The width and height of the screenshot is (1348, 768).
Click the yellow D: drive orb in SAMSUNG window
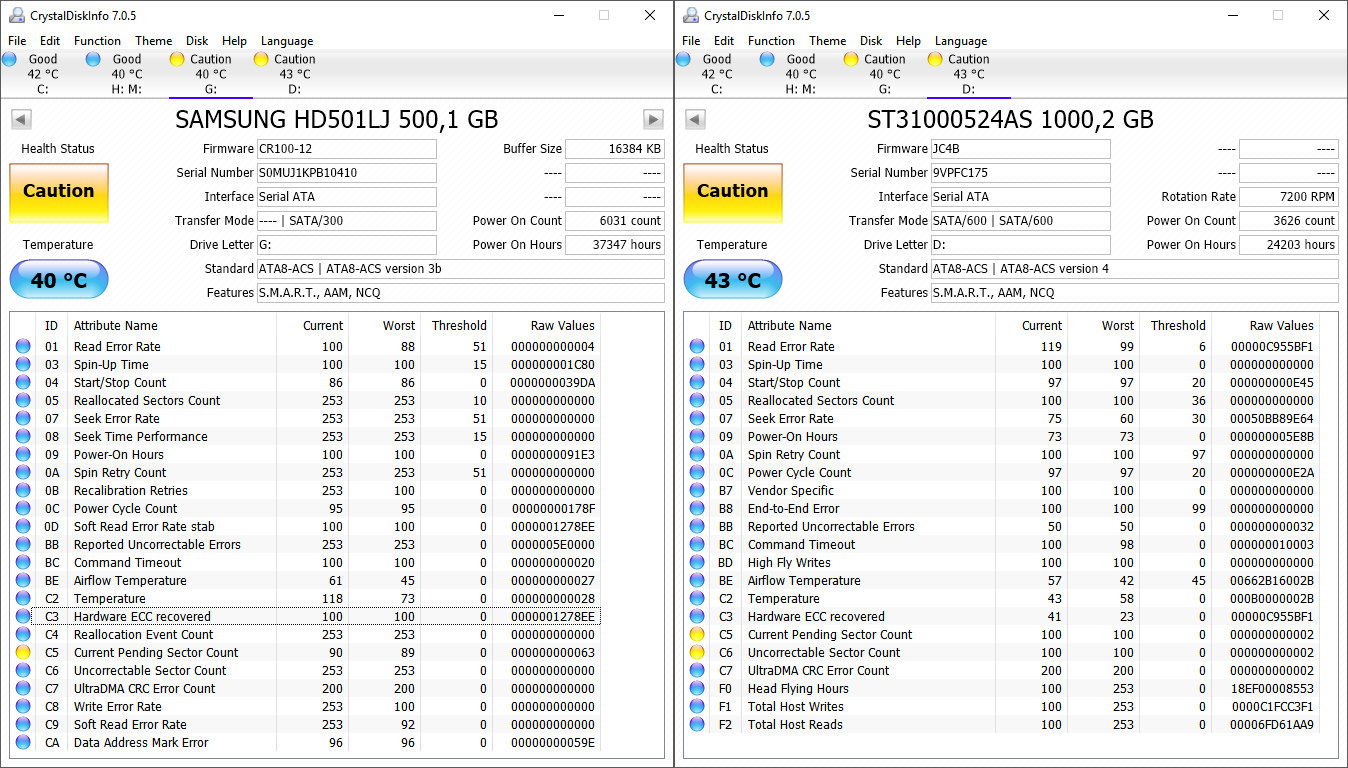(261, 59)
